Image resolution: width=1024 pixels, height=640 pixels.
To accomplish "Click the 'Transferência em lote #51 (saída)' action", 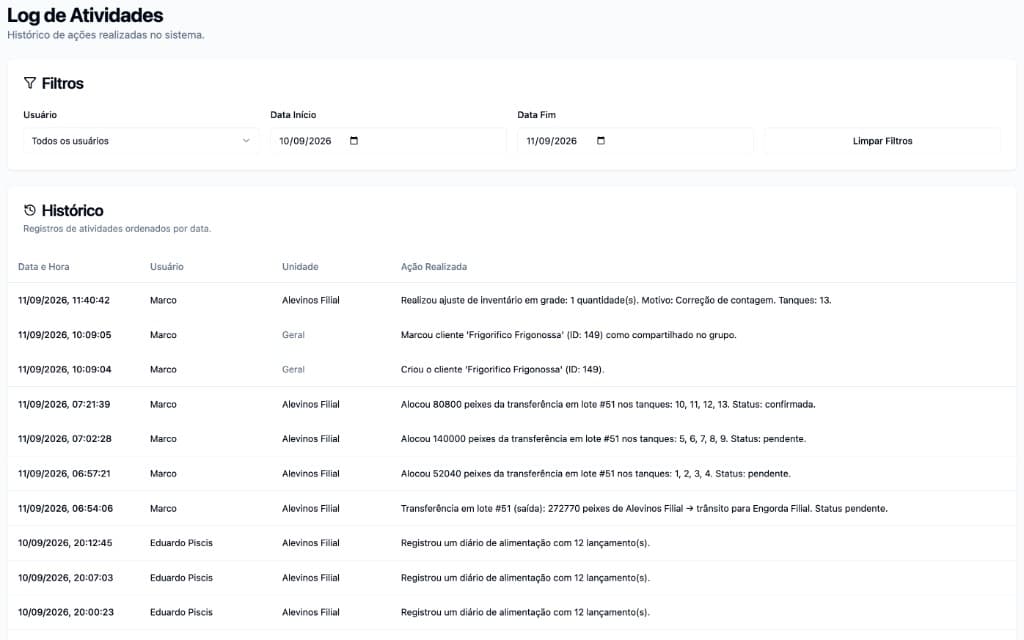I will (x=644, y=508).
